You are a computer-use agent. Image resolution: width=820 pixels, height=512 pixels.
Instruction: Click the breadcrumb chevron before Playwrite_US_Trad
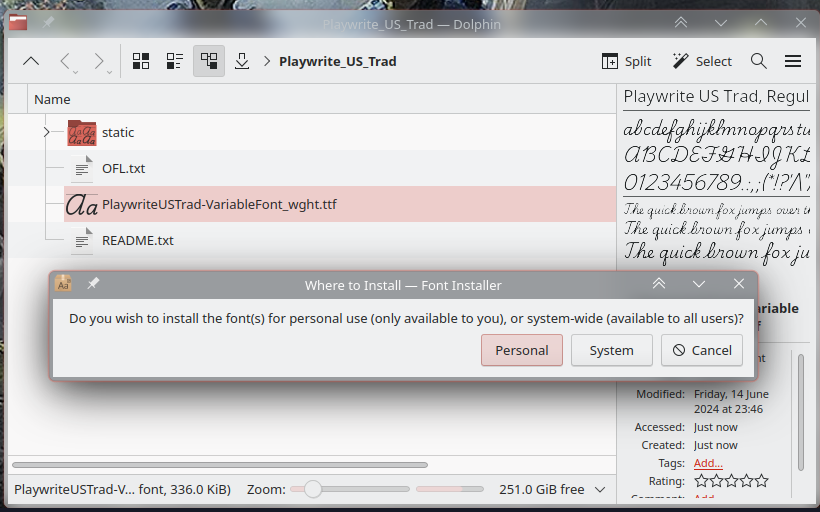coord(267,61)
